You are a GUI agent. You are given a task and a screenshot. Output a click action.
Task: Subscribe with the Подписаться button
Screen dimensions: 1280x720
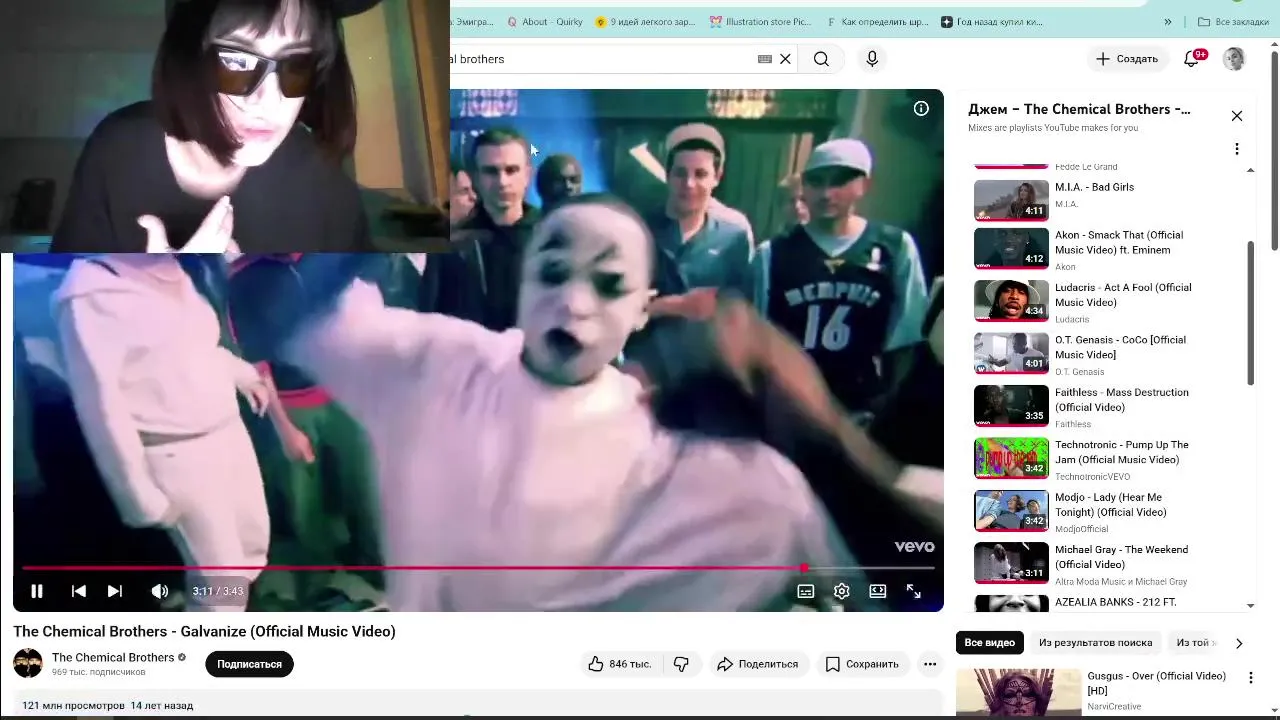coord(249,664)
